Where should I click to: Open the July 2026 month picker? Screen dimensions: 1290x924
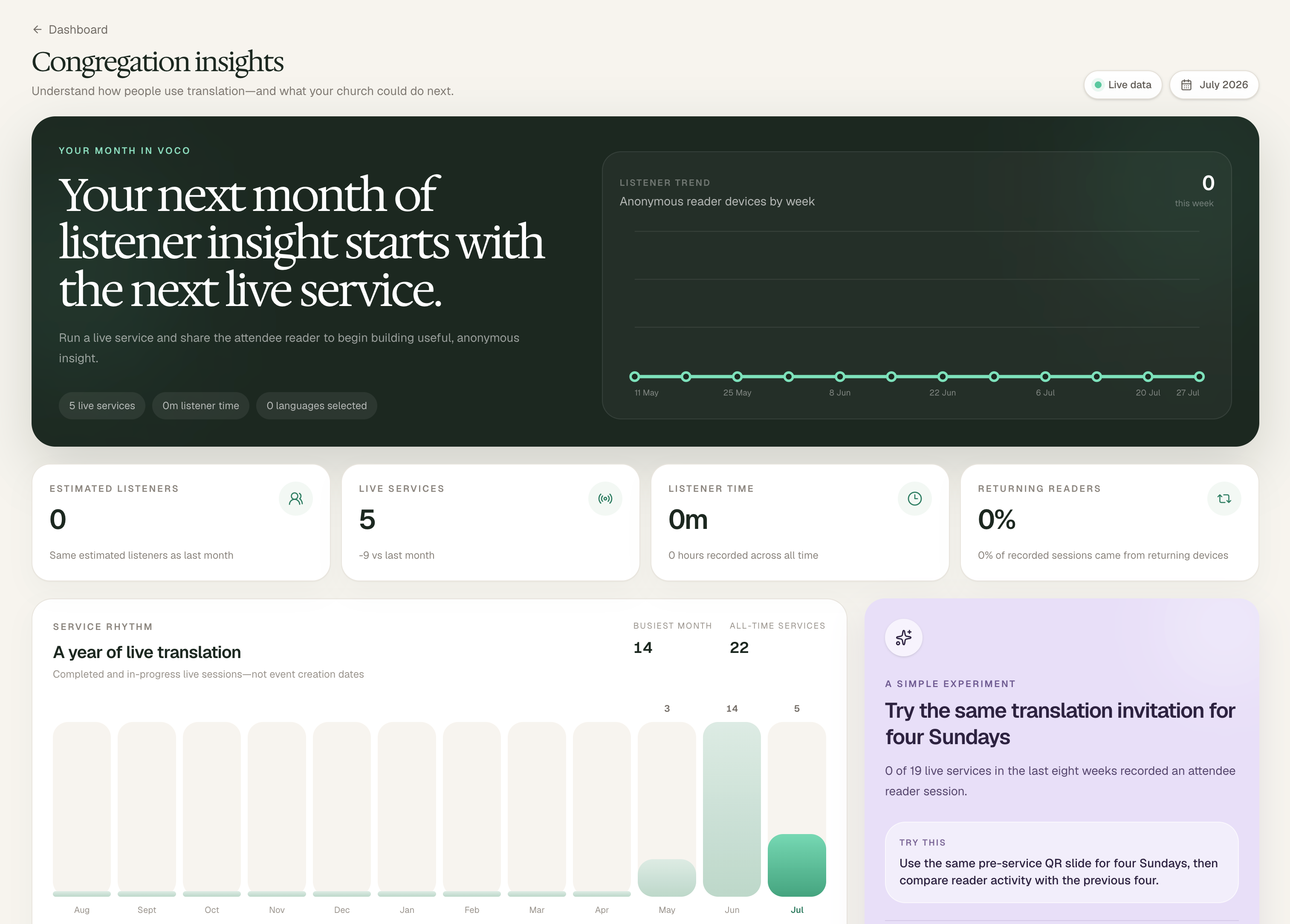tap(1214, 85)
